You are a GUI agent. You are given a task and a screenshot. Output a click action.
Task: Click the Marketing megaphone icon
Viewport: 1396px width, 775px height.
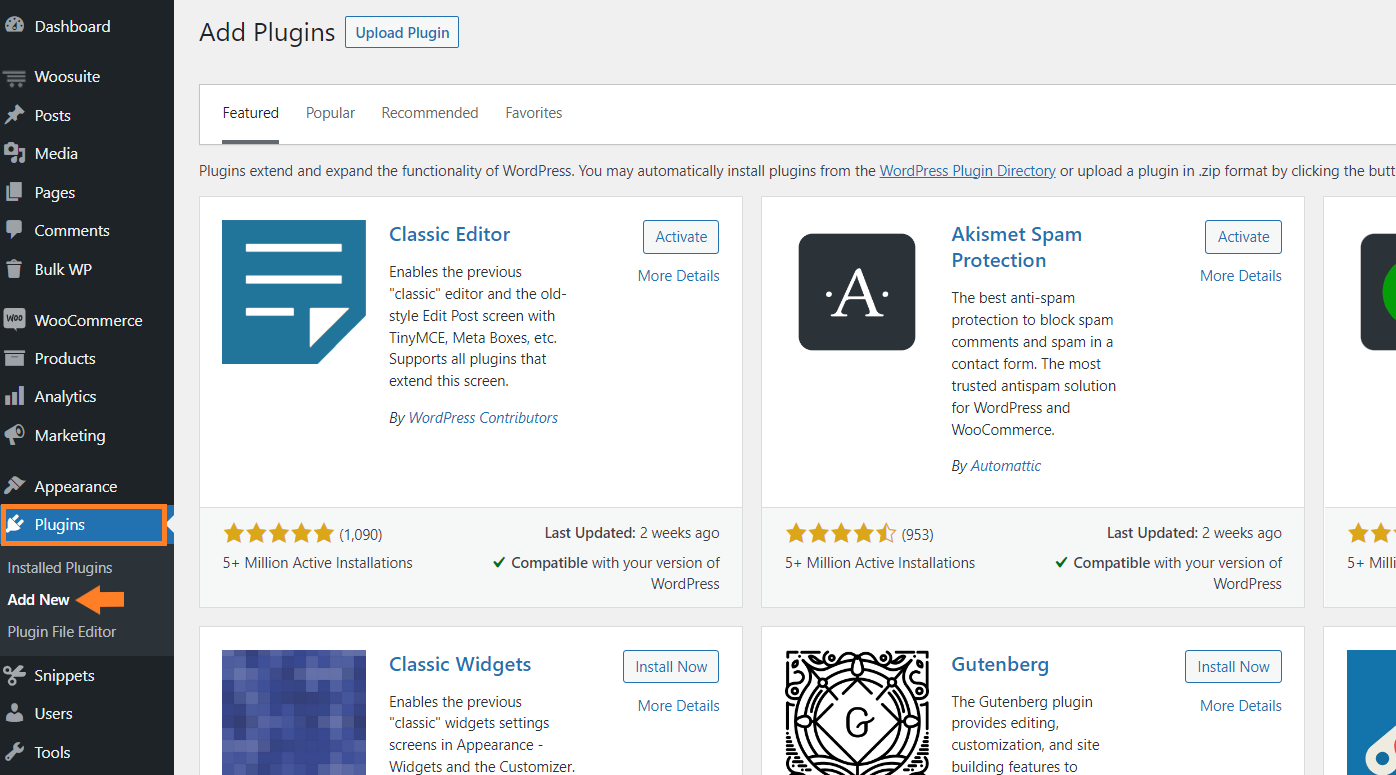tap(14, 435)
